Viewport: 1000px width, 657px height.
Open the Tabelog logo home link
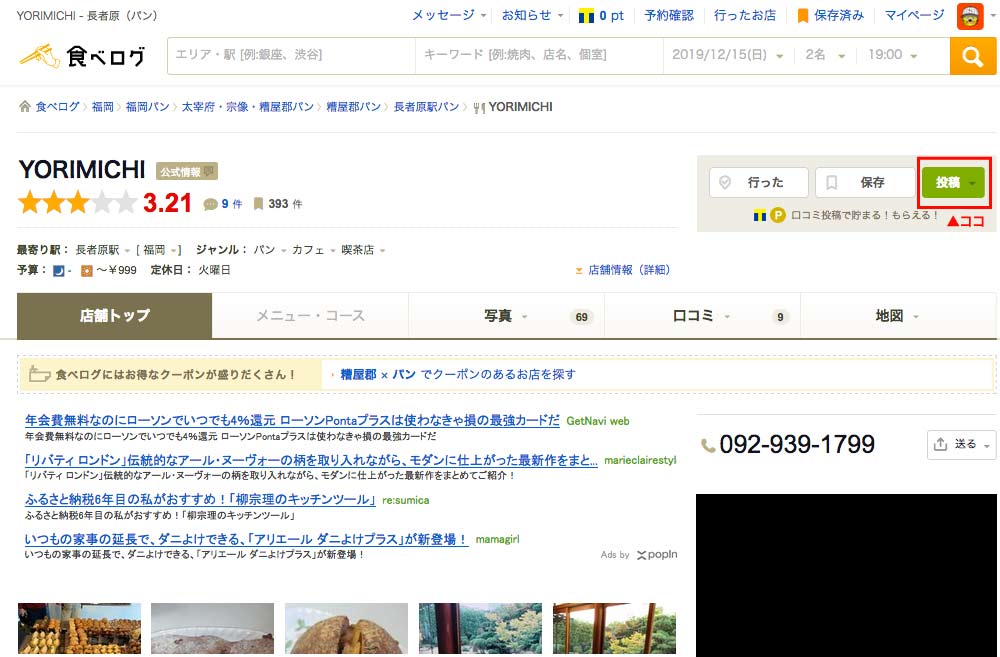pos(82,56)
